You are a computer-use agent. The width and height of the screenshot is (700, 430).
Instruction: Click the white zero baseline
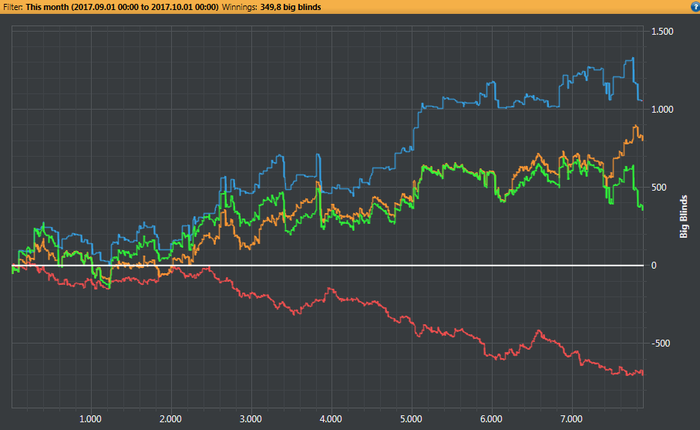(x=328, y=265)
